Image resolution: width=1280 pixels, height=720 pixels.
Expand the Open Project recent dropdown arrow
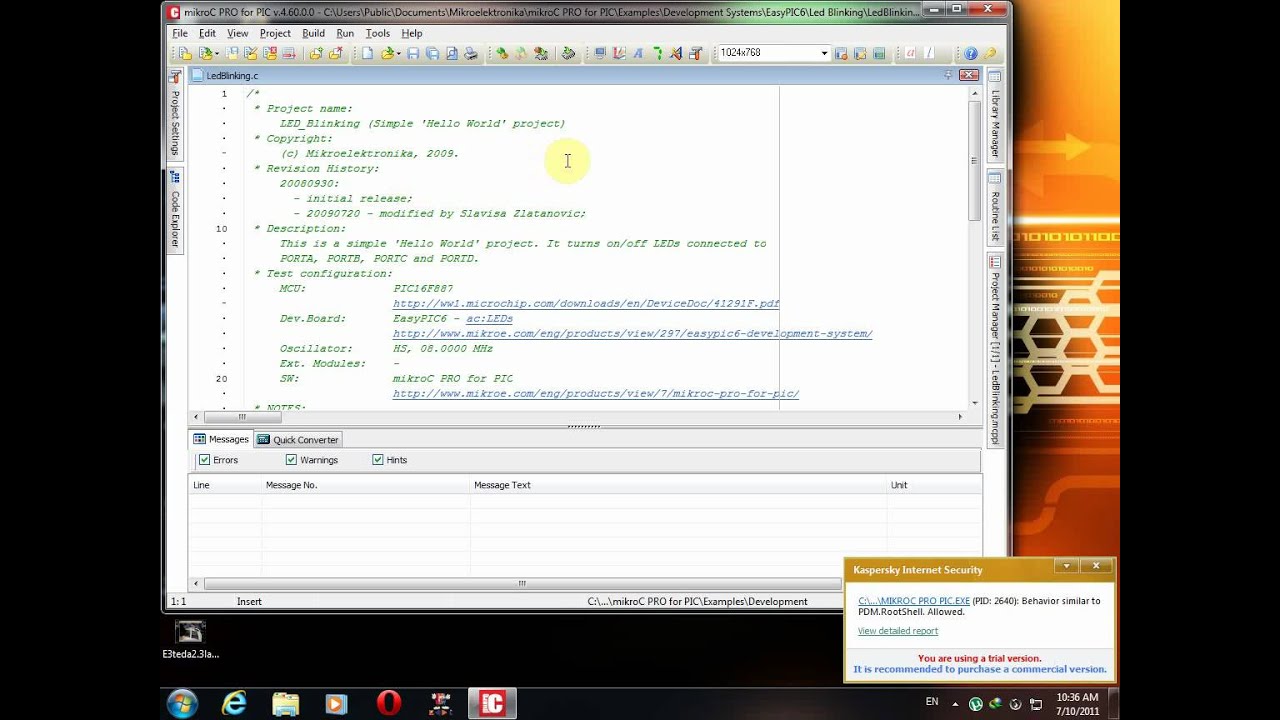click(x=216, y=53)
